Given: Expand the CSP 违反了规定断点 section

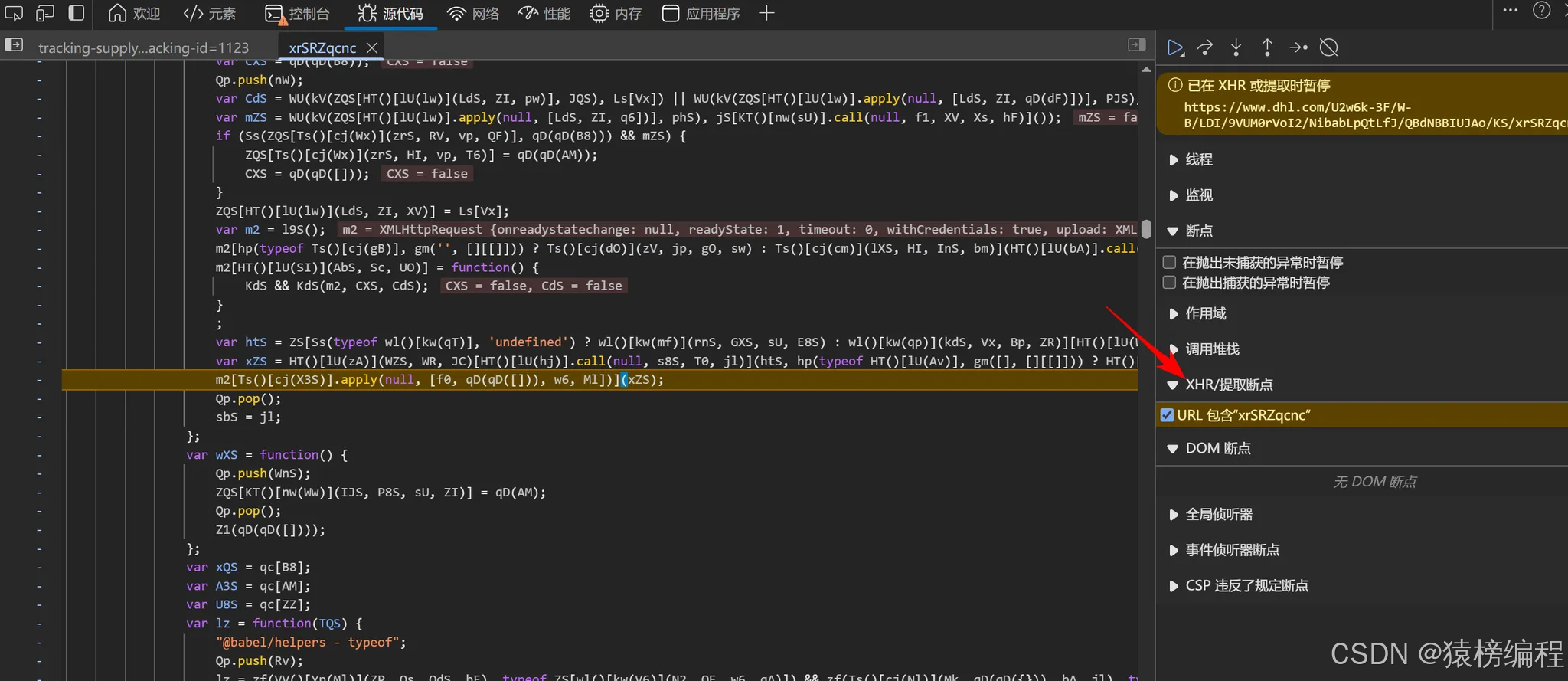Looking at the screenshot, I should (1246, 586).
